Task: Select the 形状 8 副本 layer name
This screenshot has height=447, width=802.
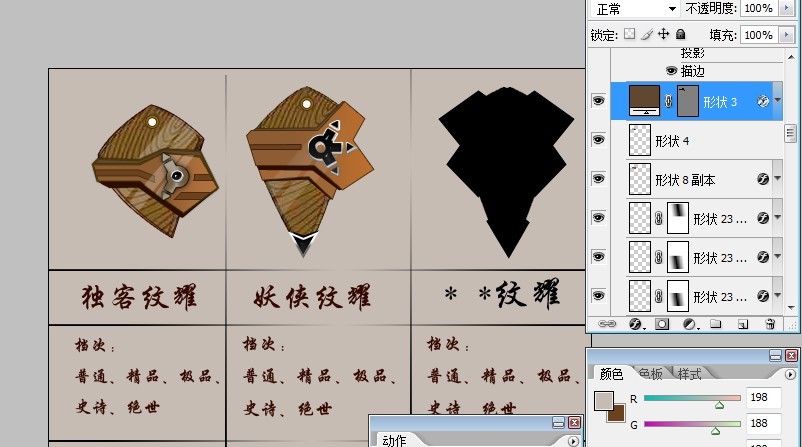Action: click(685, 180)
